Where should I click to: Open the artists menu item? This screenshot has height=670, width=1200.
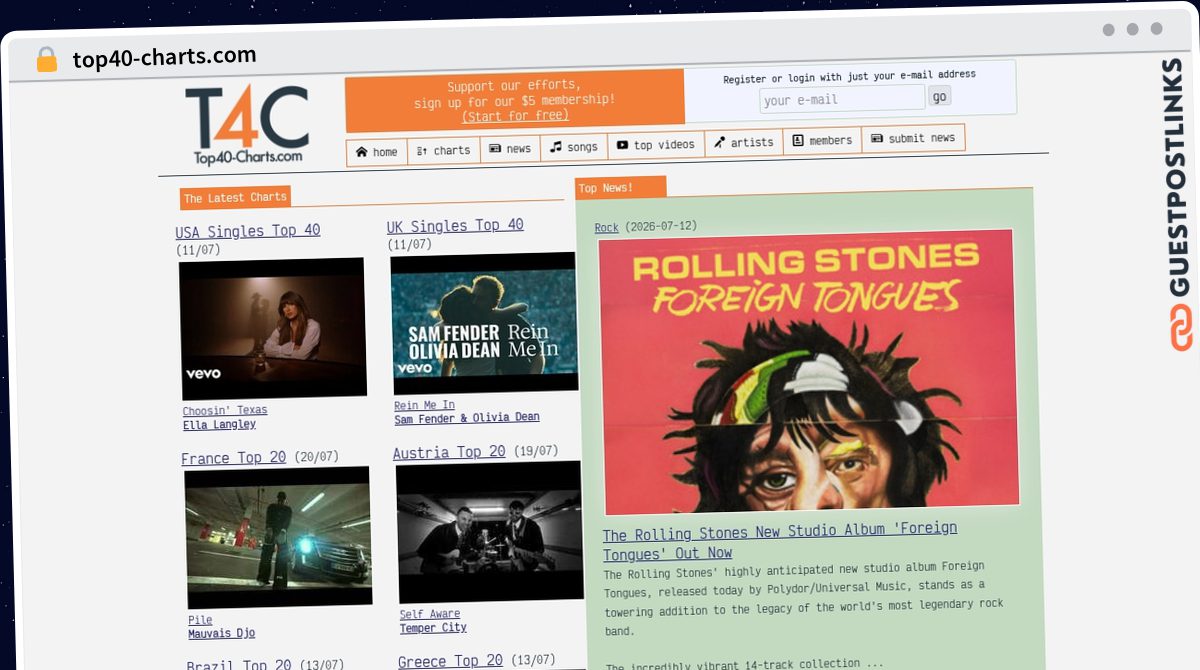(x=744, y=143)
